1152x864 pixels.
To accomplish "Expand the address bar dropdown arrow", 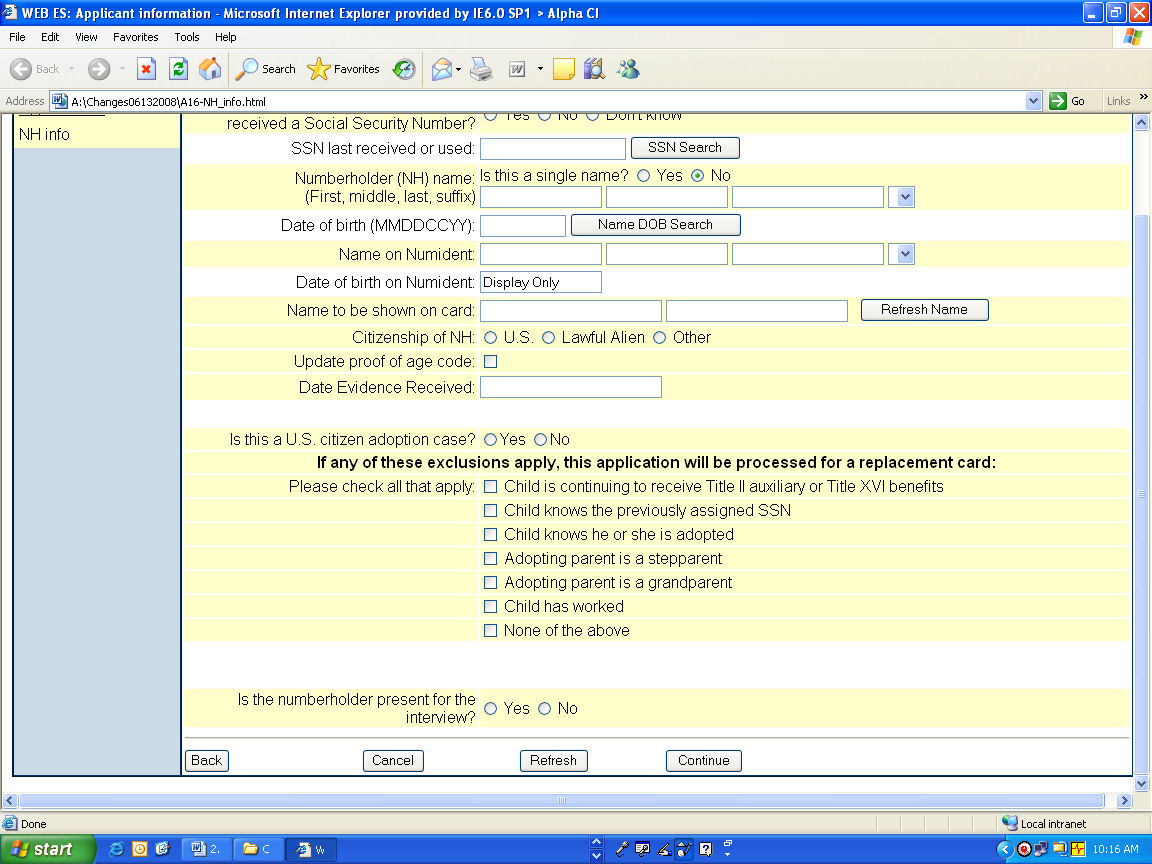I will tap(1034, 101).
